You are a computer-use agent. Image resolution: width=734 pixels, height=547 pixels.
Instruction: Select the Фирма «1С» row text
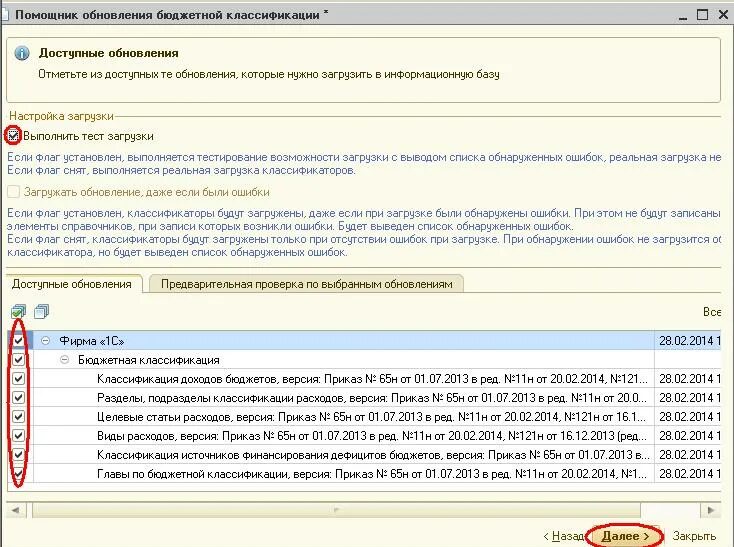coord(92,341)
